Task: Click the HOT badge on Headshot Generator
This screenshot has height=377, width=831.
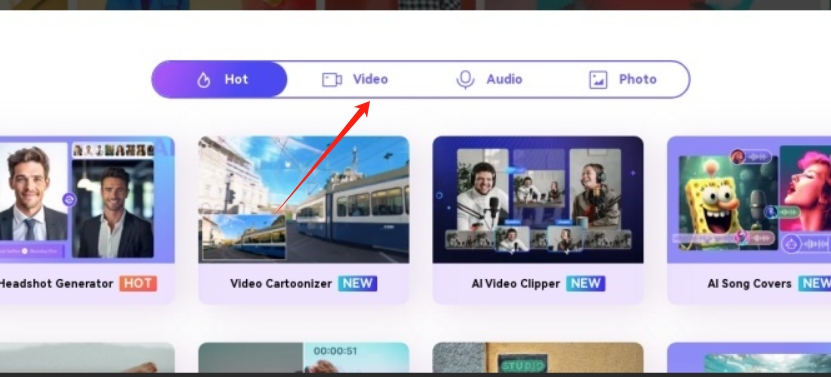Action: 138,284
